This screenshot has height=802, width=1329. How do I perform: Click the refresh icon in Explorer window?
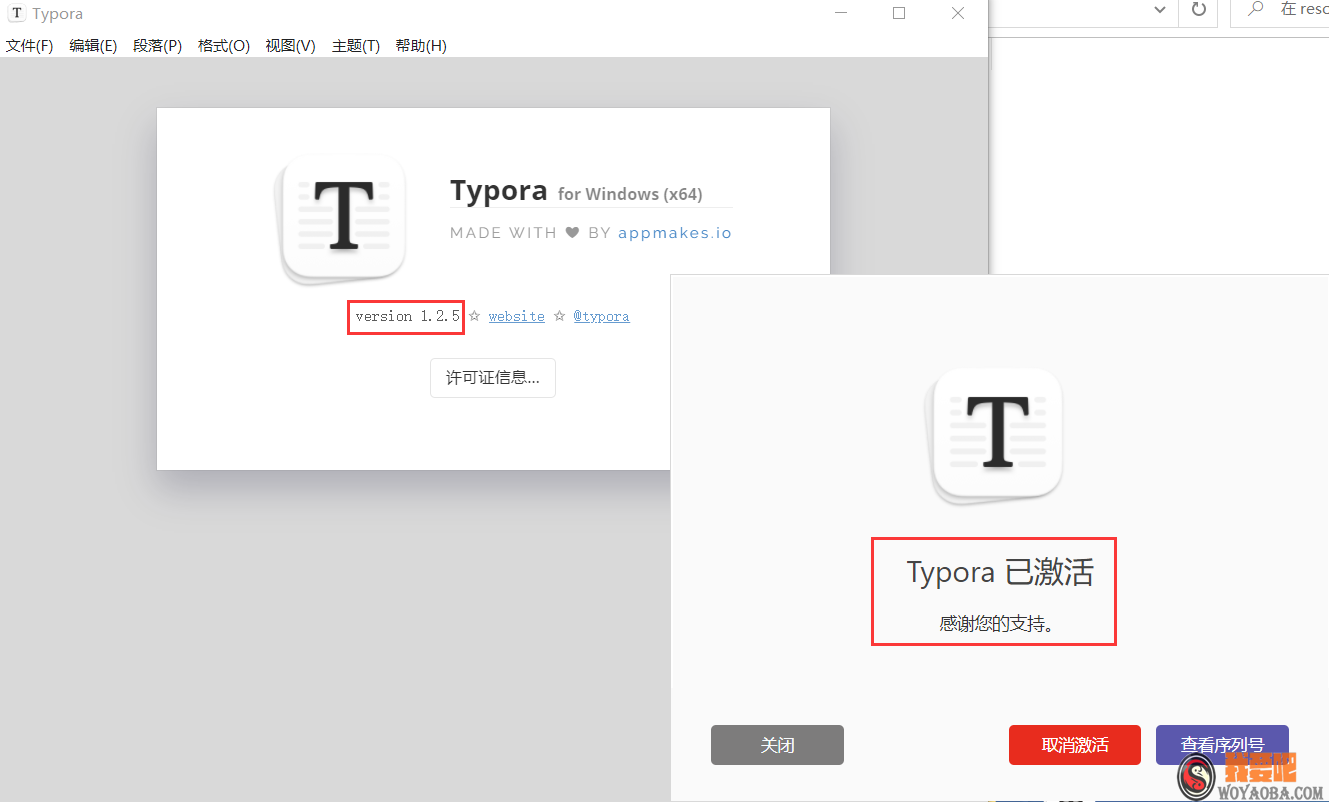tap(1198, 10)
